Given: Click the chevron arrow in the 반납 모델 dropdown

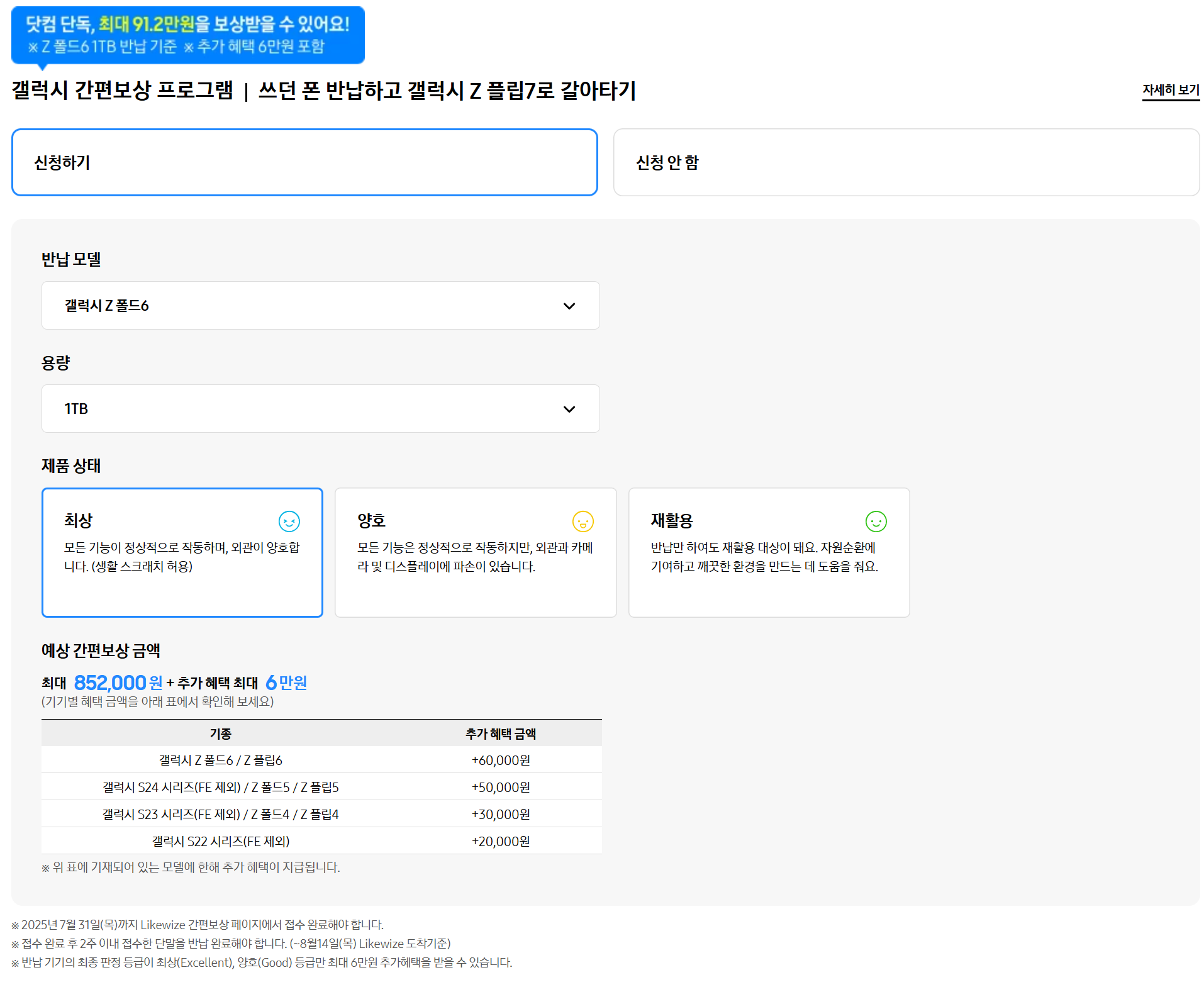Looking at the screenshot, I should (x=569, y=306).
